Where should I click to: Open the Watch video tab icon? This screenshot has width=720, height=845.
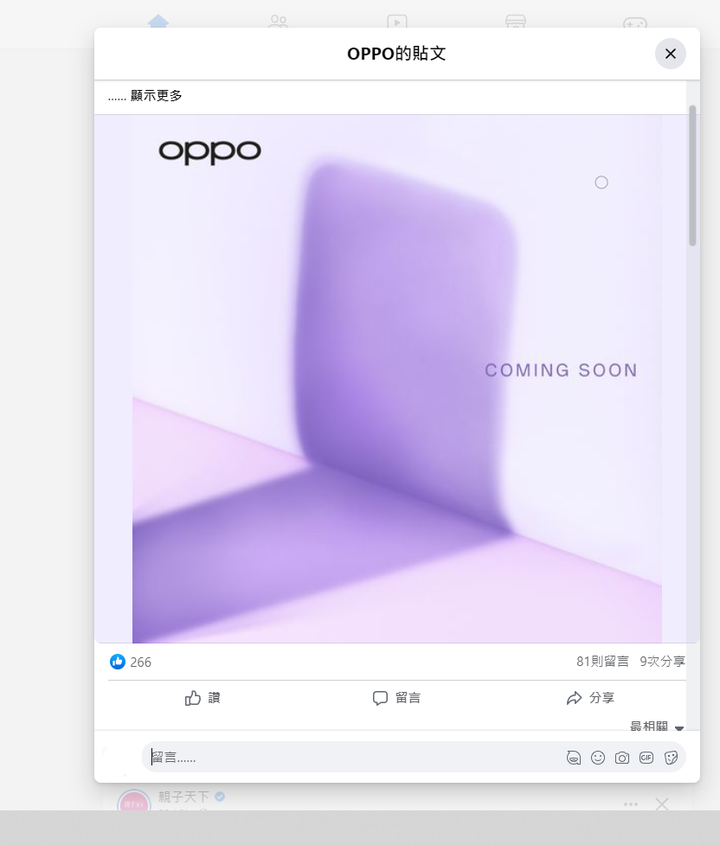point(397,22)
